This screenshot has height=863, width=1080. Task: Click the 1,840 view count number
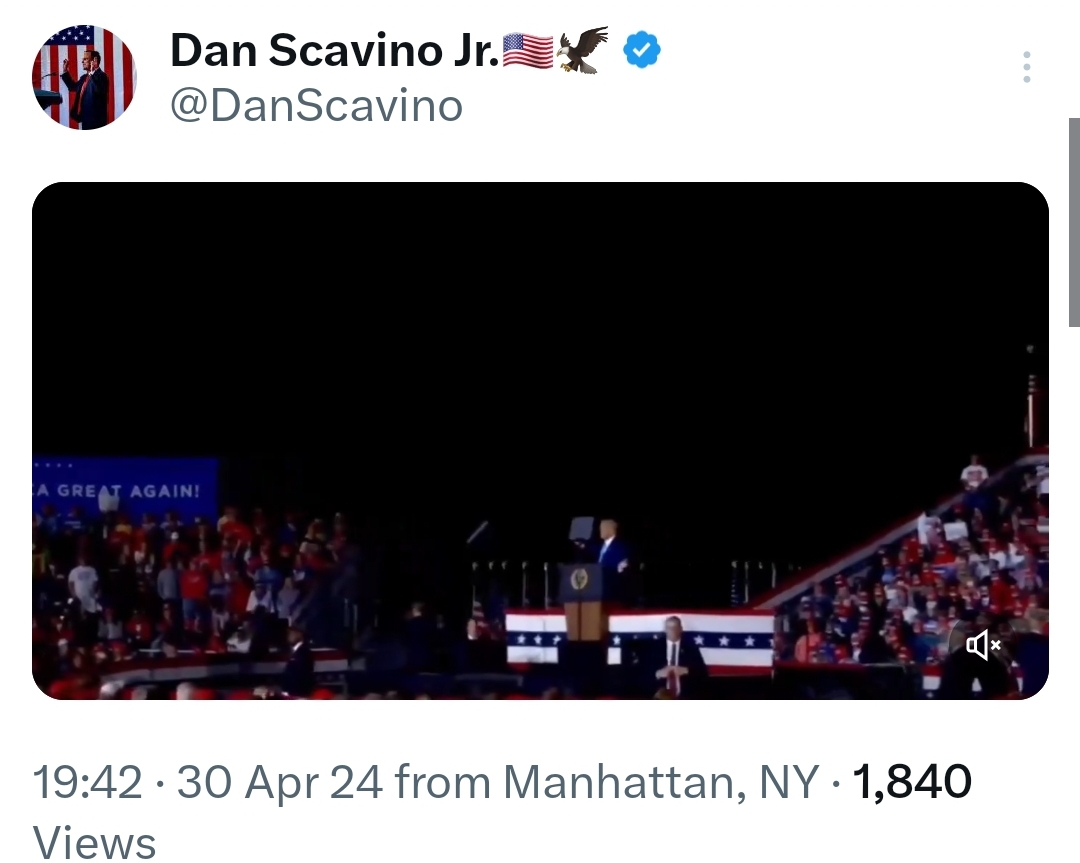910,782
